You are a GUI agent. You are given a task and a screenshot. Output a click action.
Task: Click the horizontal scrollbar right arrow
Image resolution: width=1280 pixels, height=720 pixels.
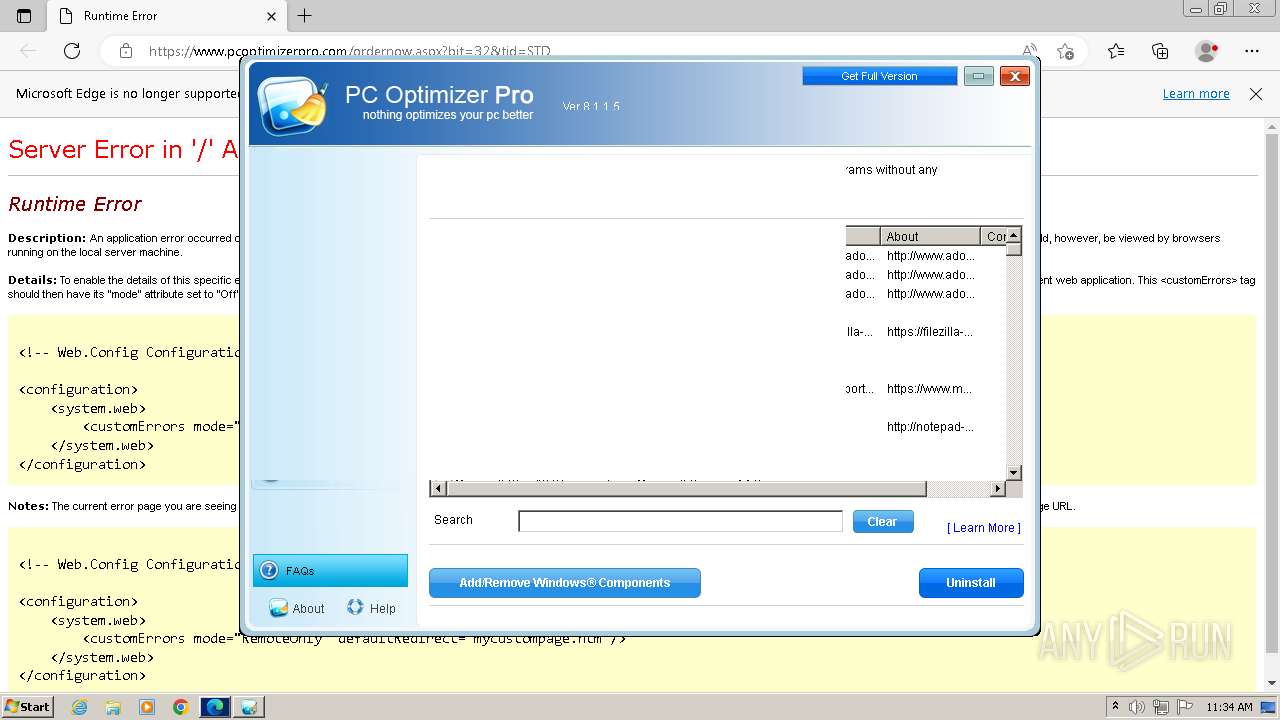point(997,489)
